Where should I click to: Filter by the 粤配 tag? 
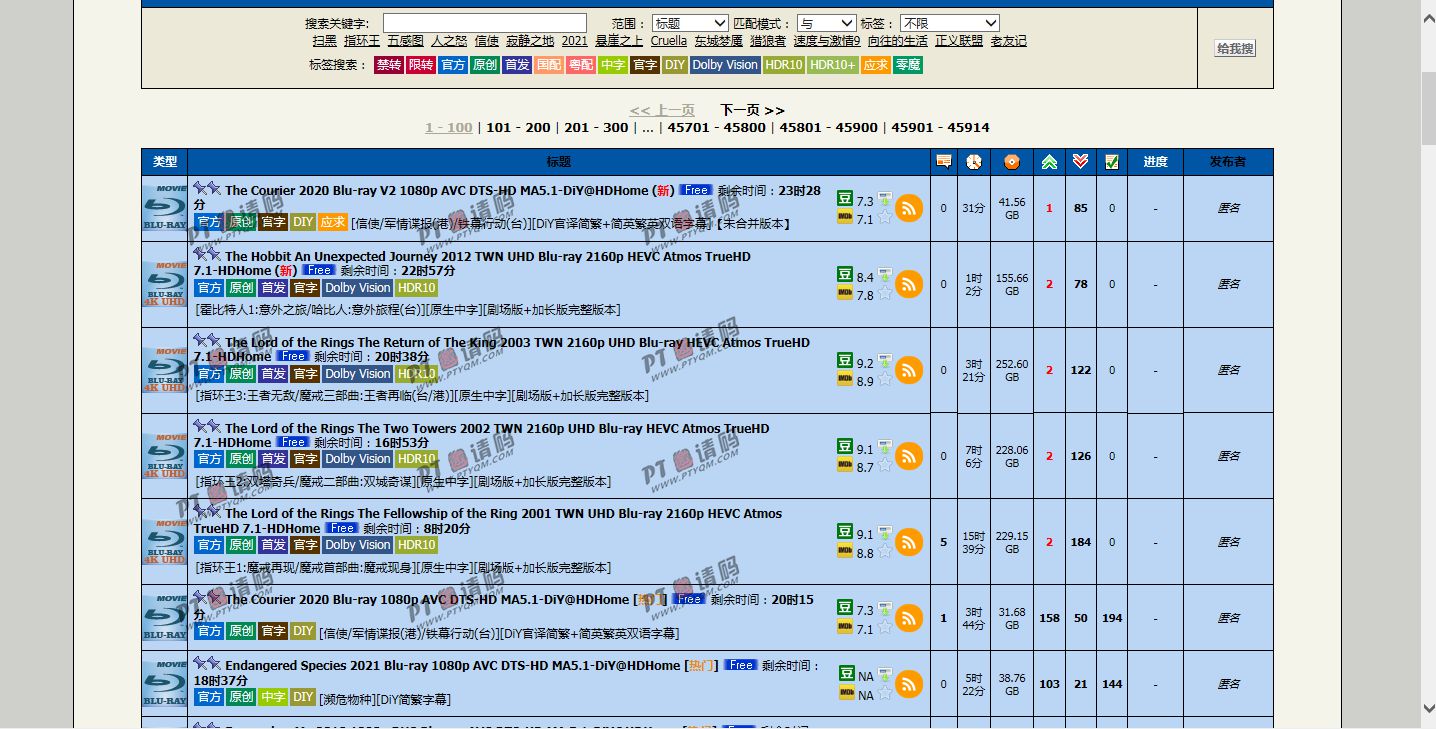(581, 65)
